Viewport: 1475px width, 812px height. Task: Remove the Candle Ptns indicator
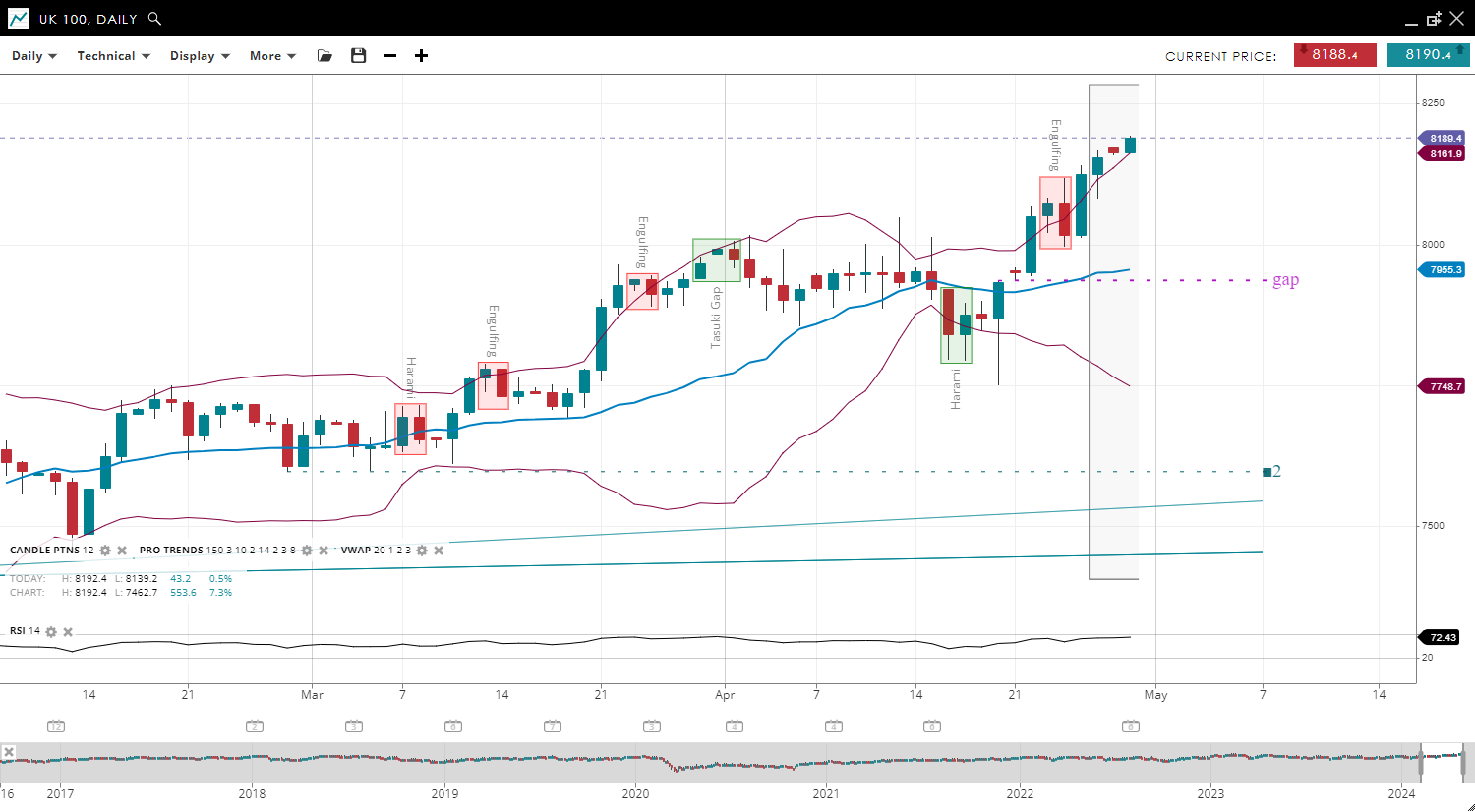point(122,551)
